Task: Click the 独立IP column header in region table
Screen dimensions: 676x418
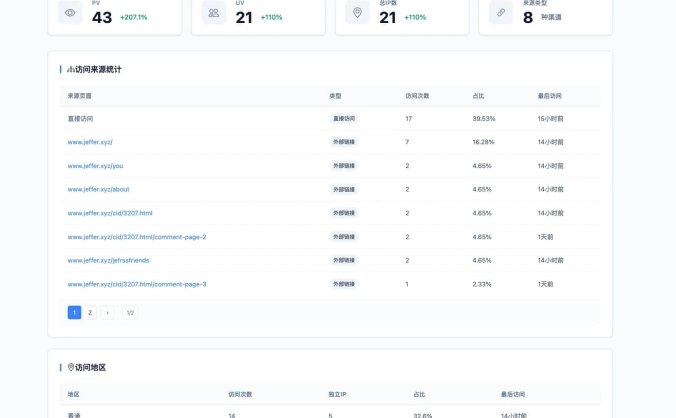Action: 337,394
